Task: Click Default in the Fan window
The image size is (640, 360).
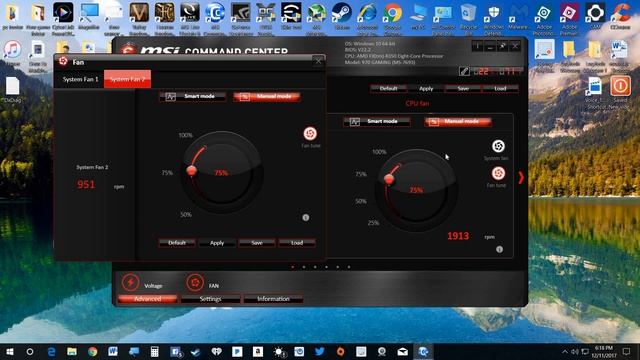Action: tap(177, 243)
